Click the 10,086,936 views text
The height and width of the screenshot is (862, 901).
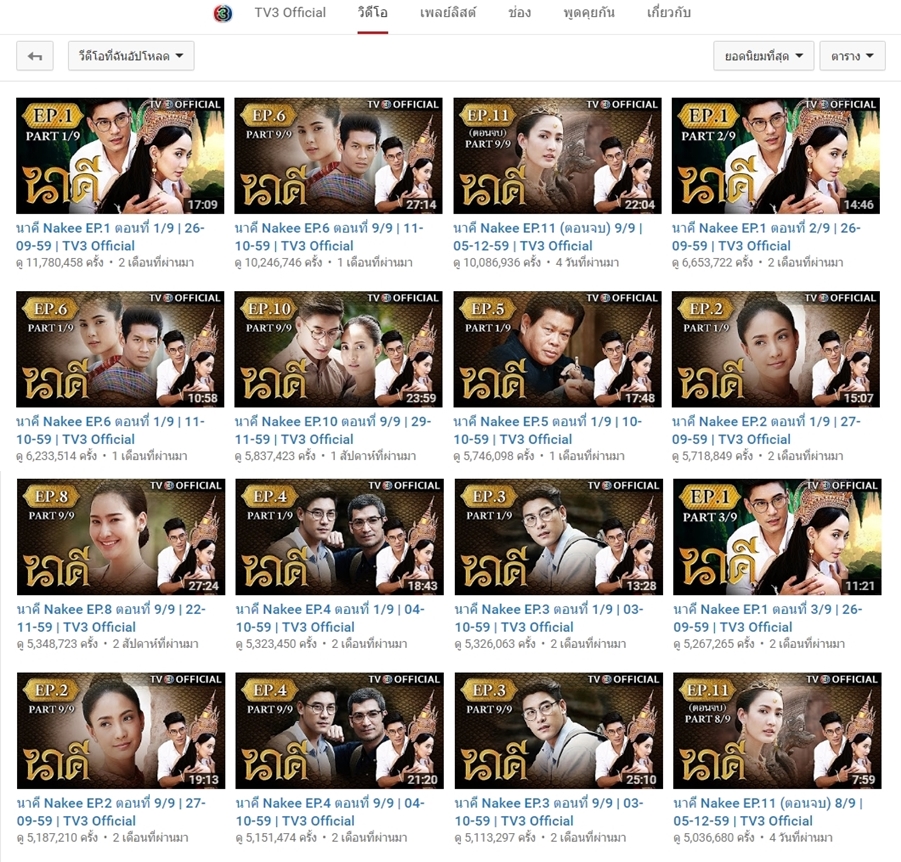click(497, 263)
